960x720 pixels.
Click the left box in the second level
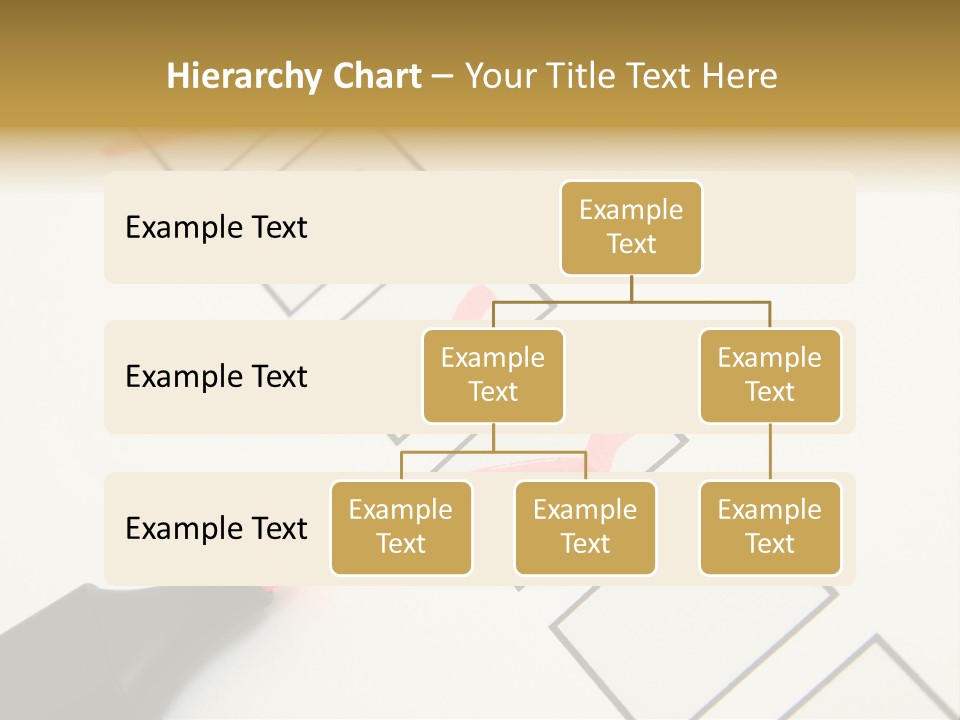click(x=493, y=375)
